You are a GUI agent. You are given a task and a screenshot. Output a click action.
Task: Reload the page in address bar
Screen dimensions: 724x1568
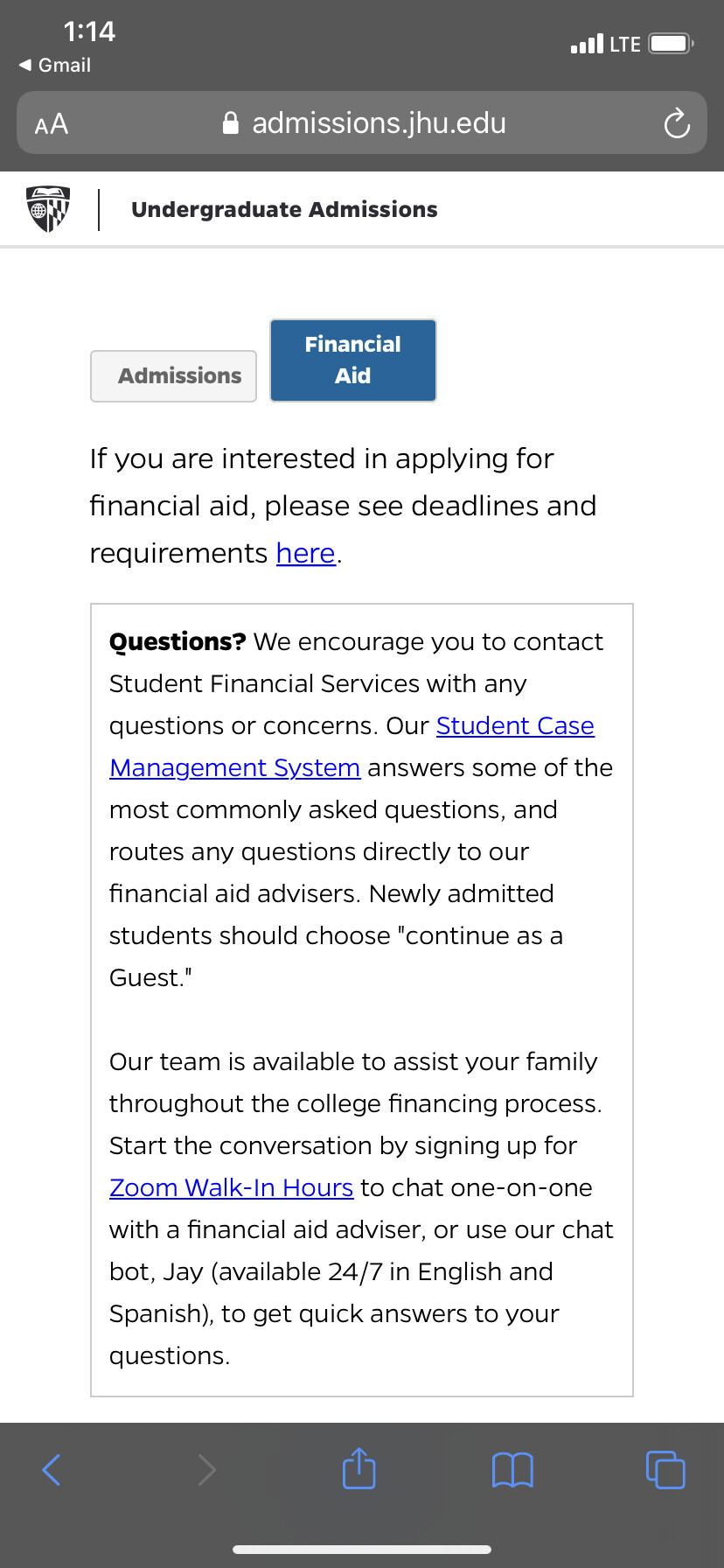(676, 123)
